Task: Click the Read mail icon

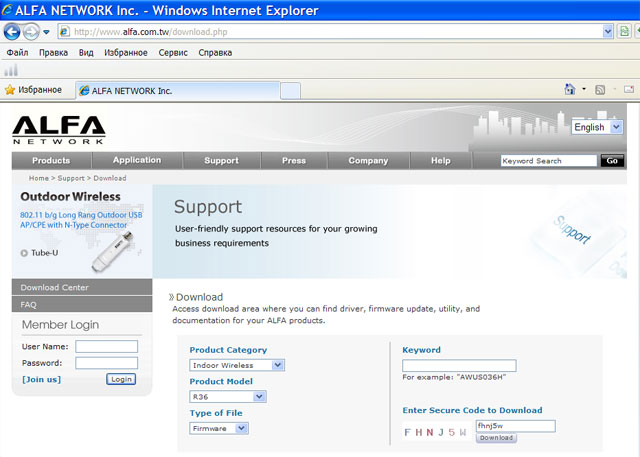Action: pos(629,89)
